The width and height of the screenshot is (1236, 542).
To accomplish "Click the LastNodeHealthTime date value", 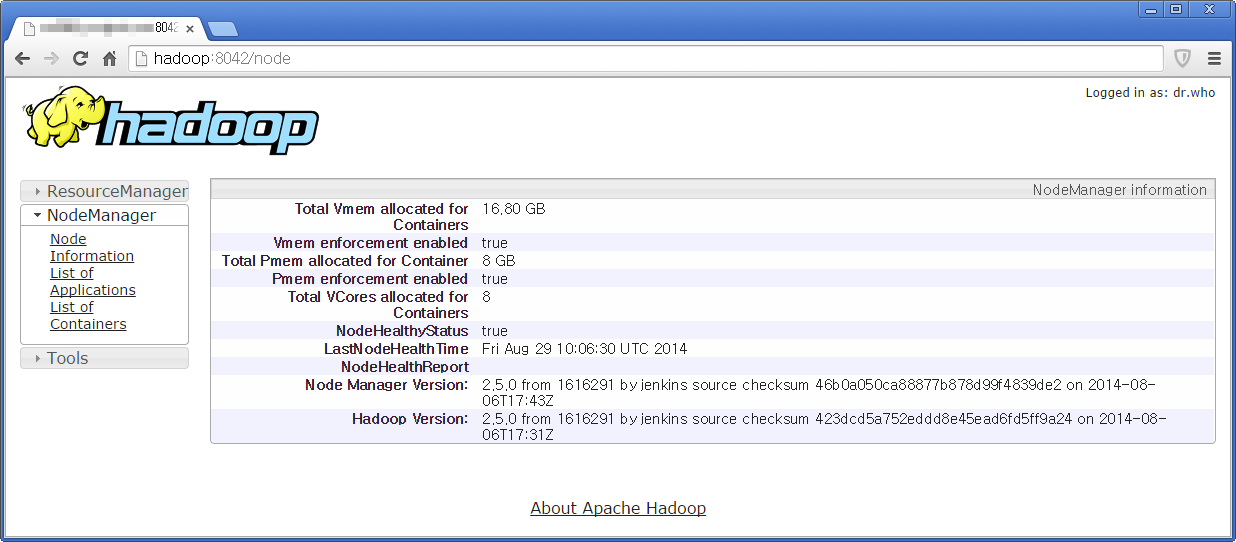I will tap(584, 349).
